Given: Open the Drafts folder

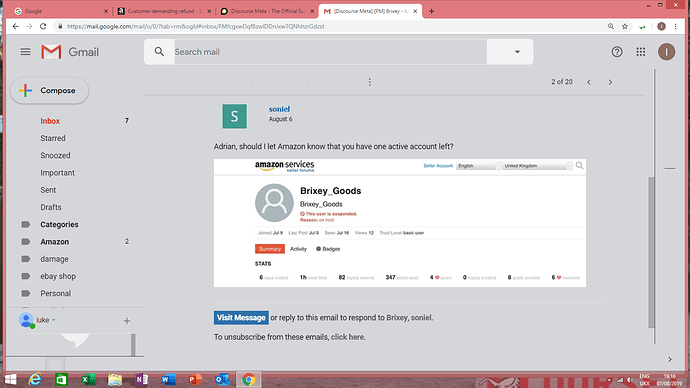Looking at the screenshot, I should [51, 207].
